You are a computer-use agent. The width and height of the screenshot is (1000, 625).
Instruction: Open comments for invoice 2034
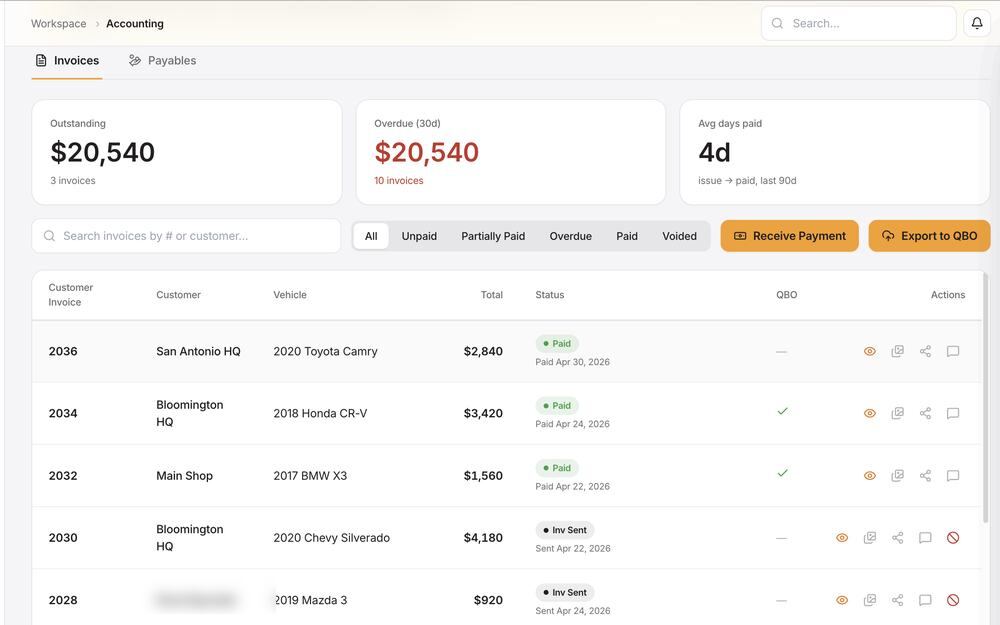tap(953, 413)
